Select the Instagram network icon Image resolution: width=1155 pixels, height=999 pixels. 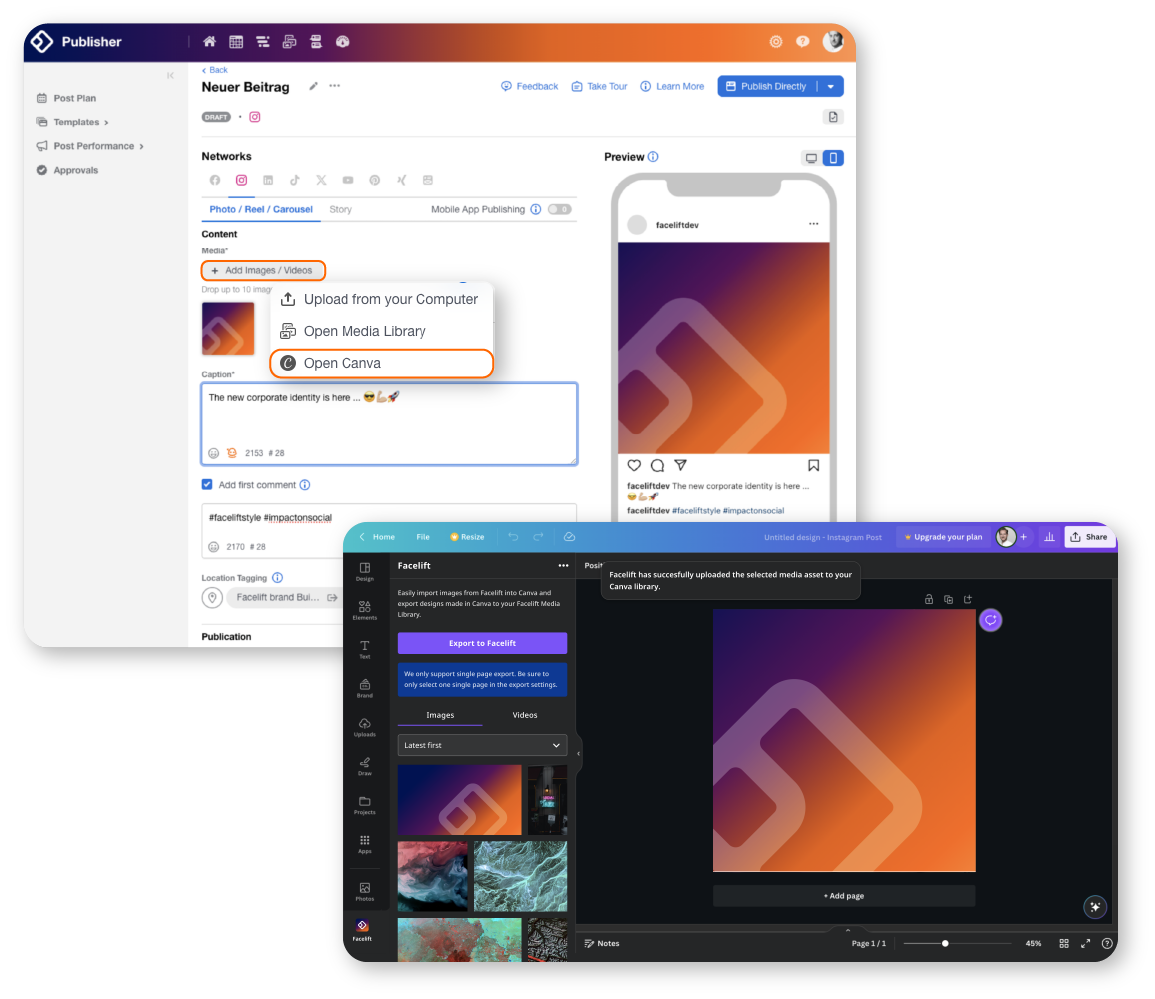241,180
